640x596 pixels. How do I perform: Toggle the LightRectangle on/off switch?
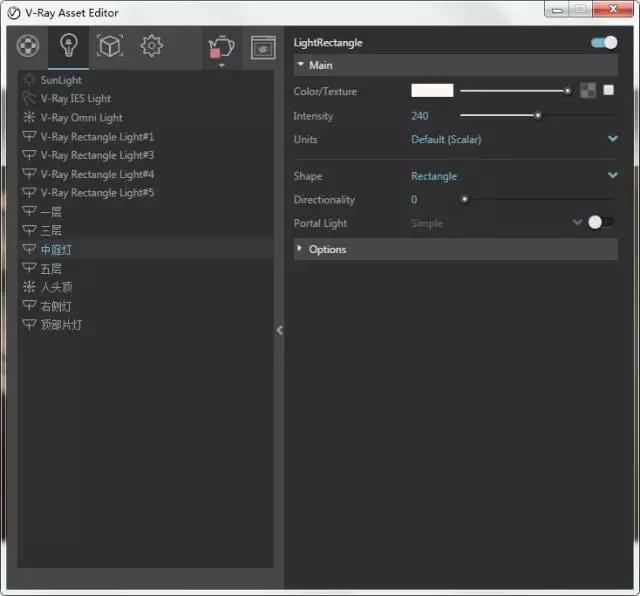604,42
